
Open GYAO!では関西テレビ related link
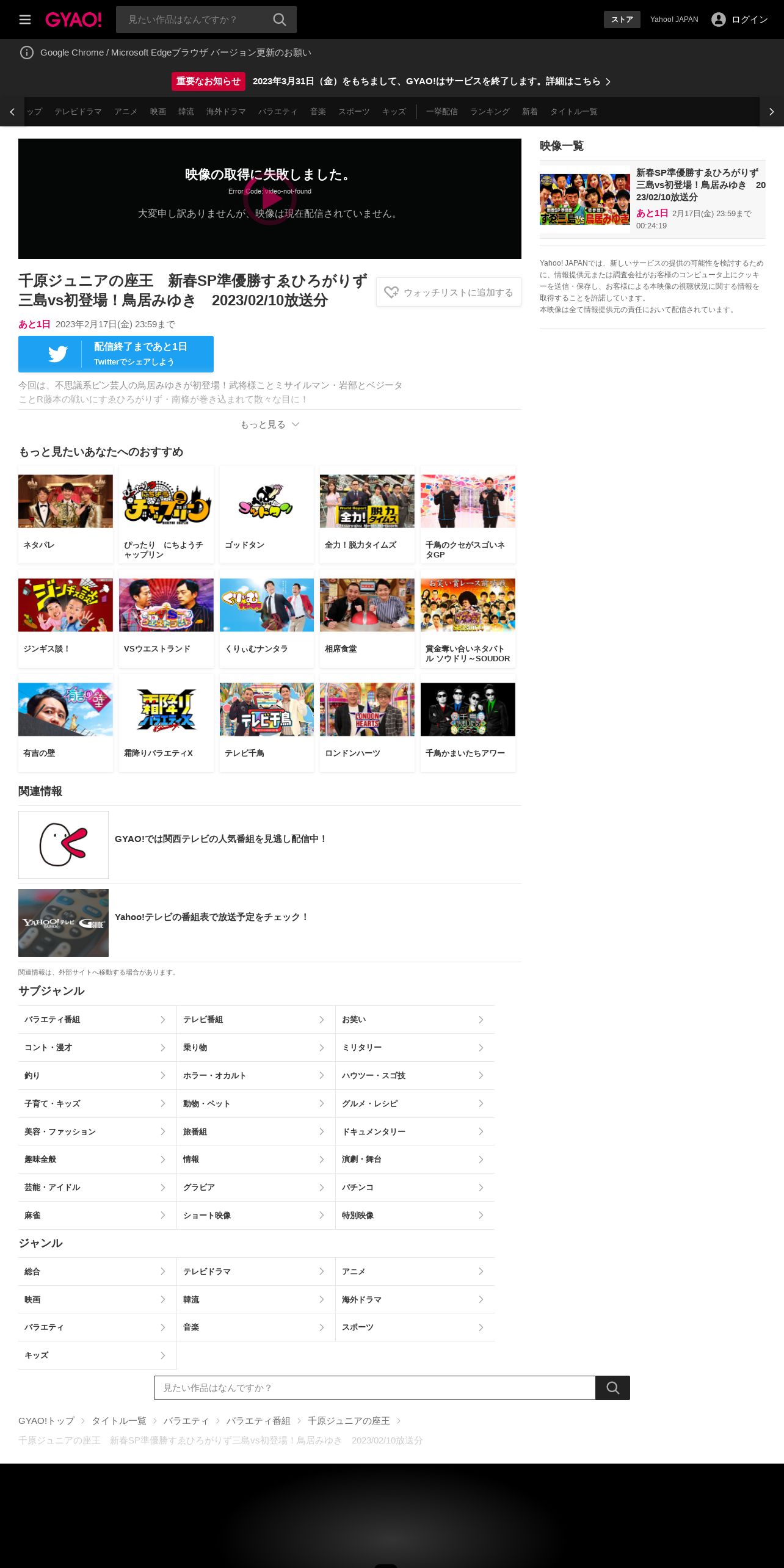[220, 839]
